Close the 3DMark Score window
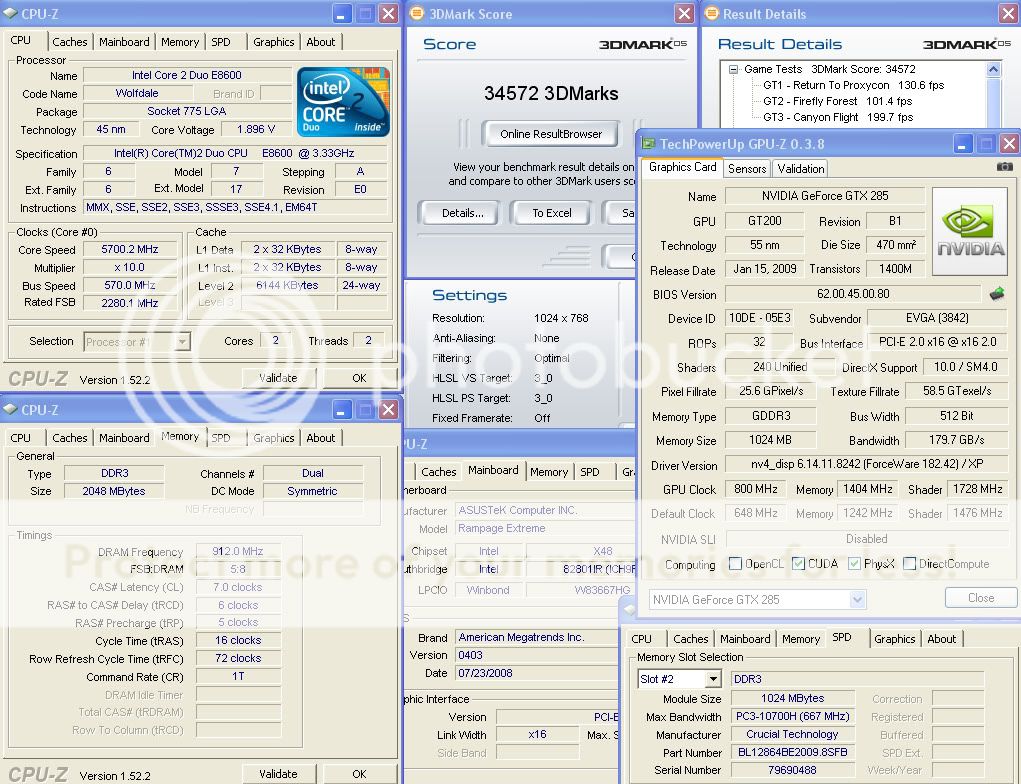This screenshot has width=1021, height=784. point(684,14)
